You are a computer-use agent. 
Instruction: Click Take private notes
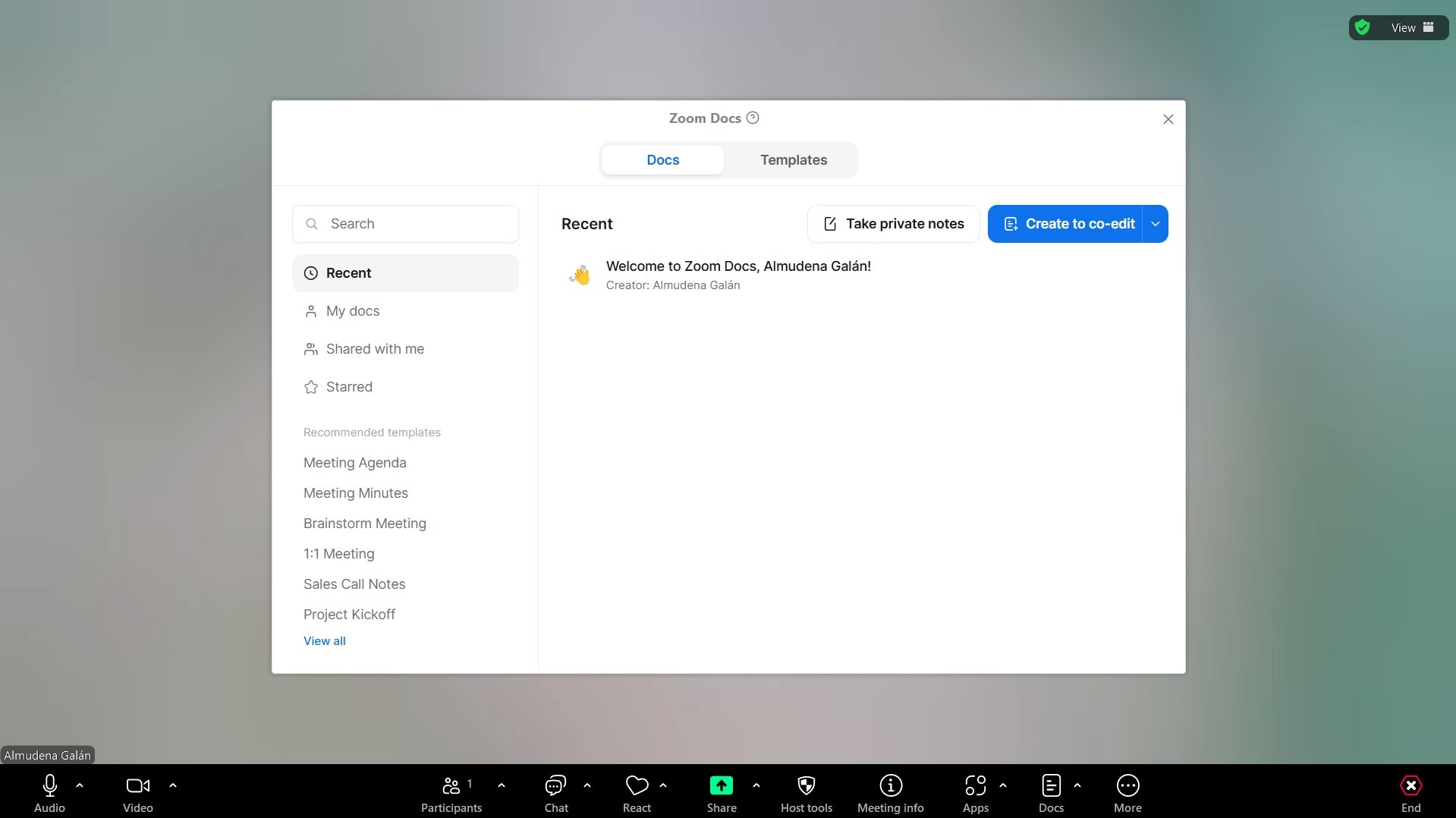click(x=892, y=223)
